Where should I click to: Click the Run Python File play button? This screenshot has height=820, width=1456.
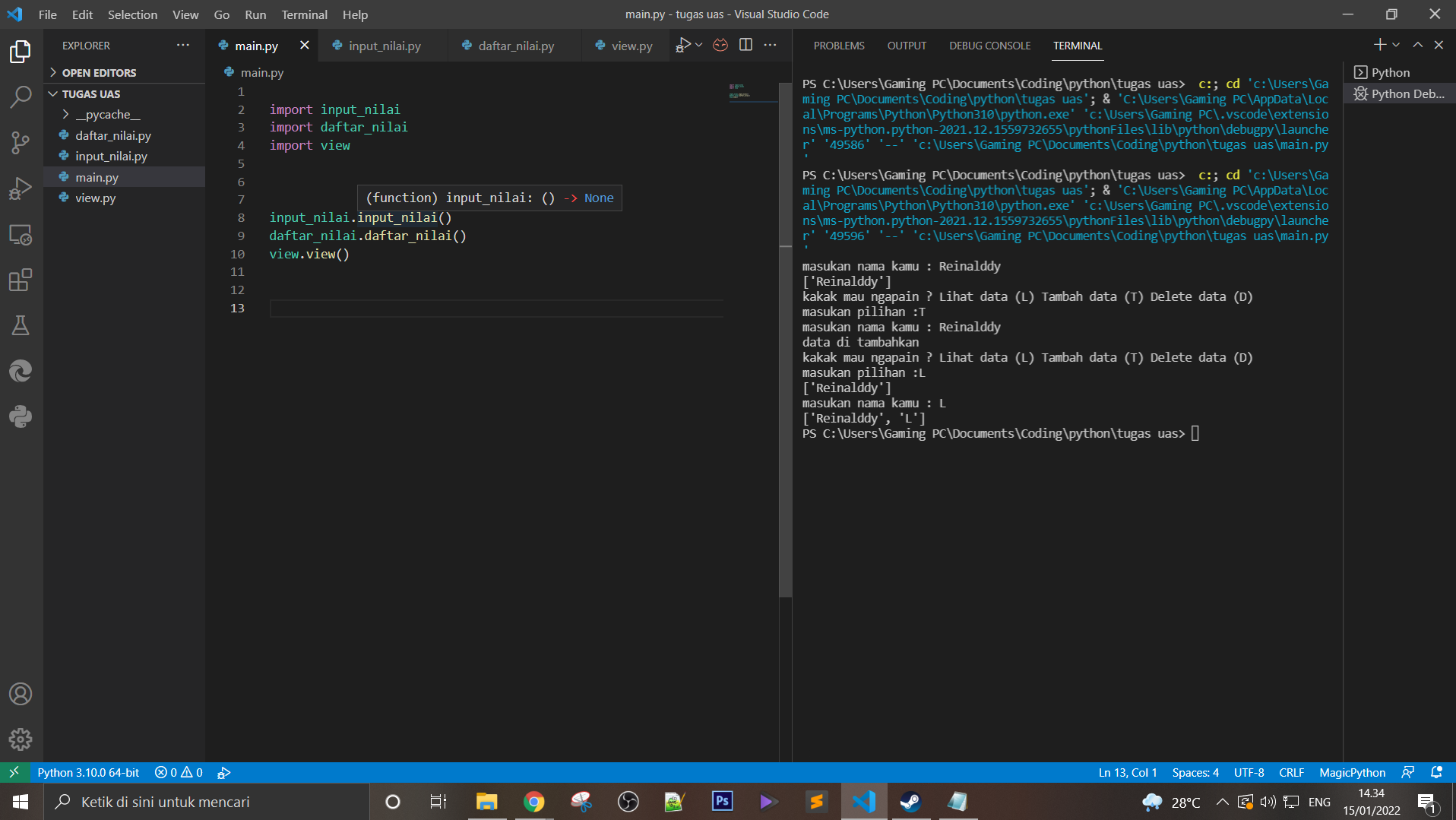tap(683, 45)
